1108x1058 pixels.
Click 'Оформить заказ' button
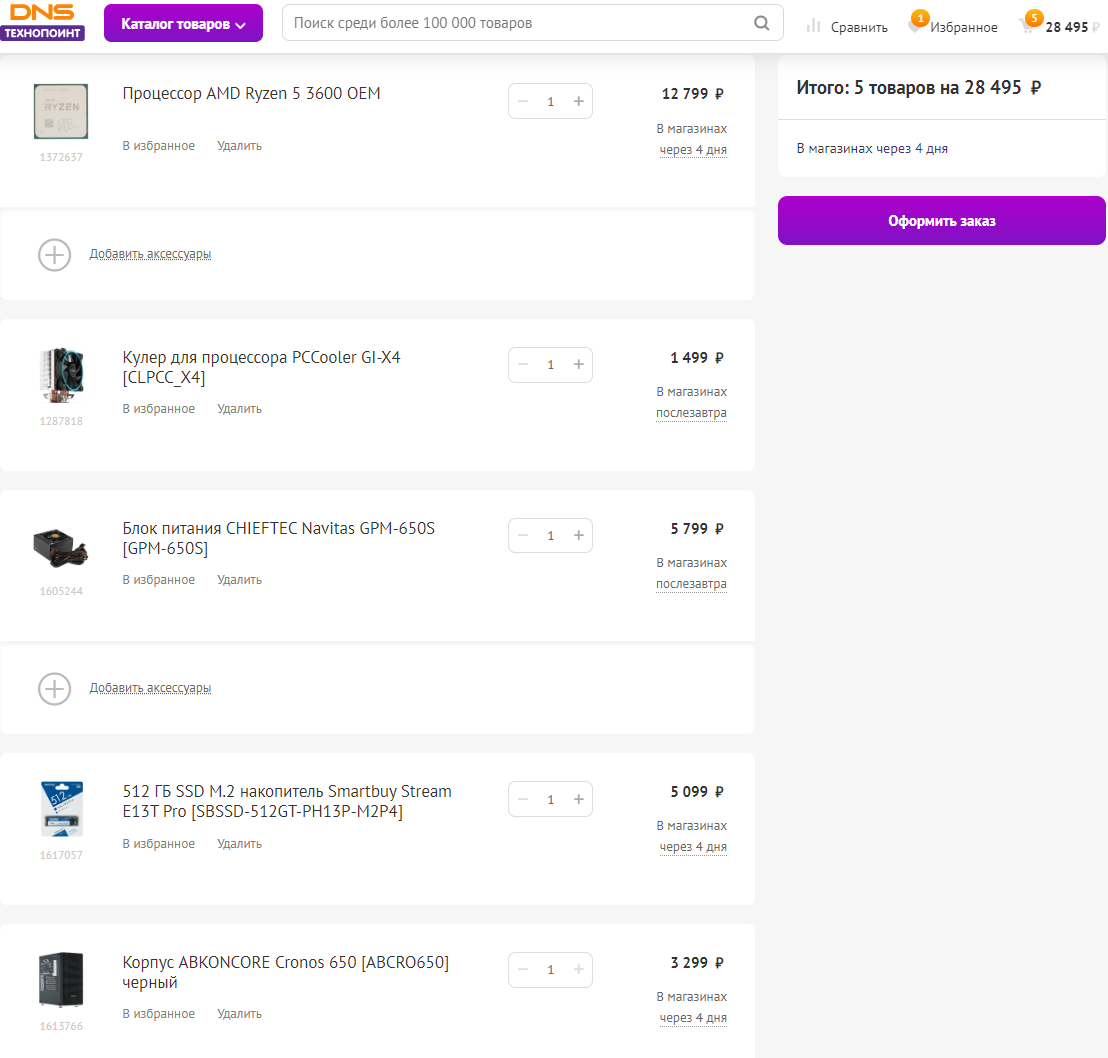point(941,221)
